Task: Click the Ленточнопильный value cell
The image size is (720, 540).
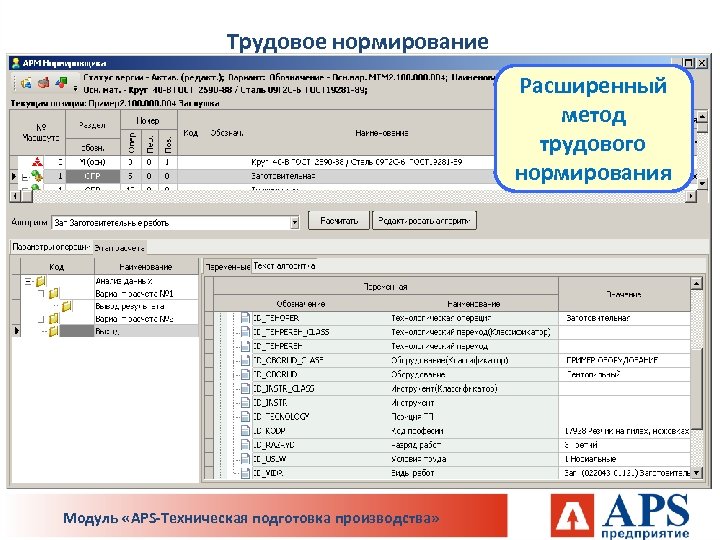Action: click(x=624, y=375)
